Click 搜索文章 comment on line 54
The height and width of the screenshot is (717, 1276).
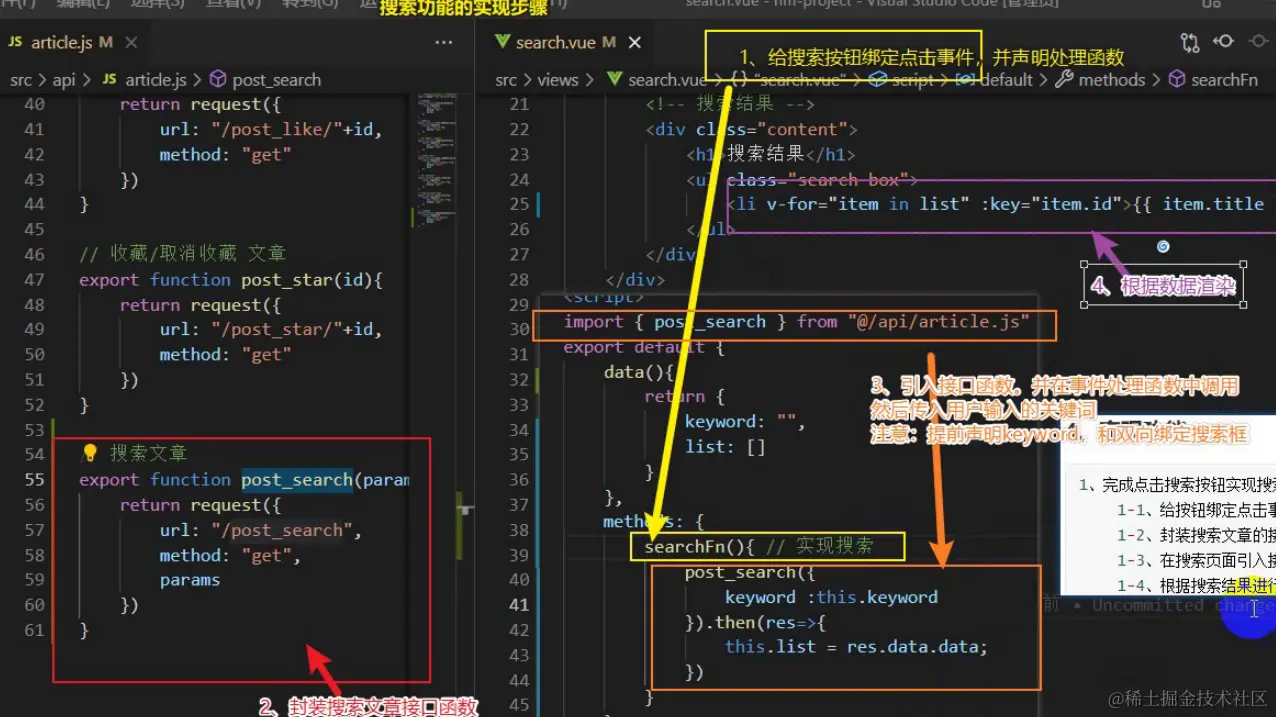149,453
